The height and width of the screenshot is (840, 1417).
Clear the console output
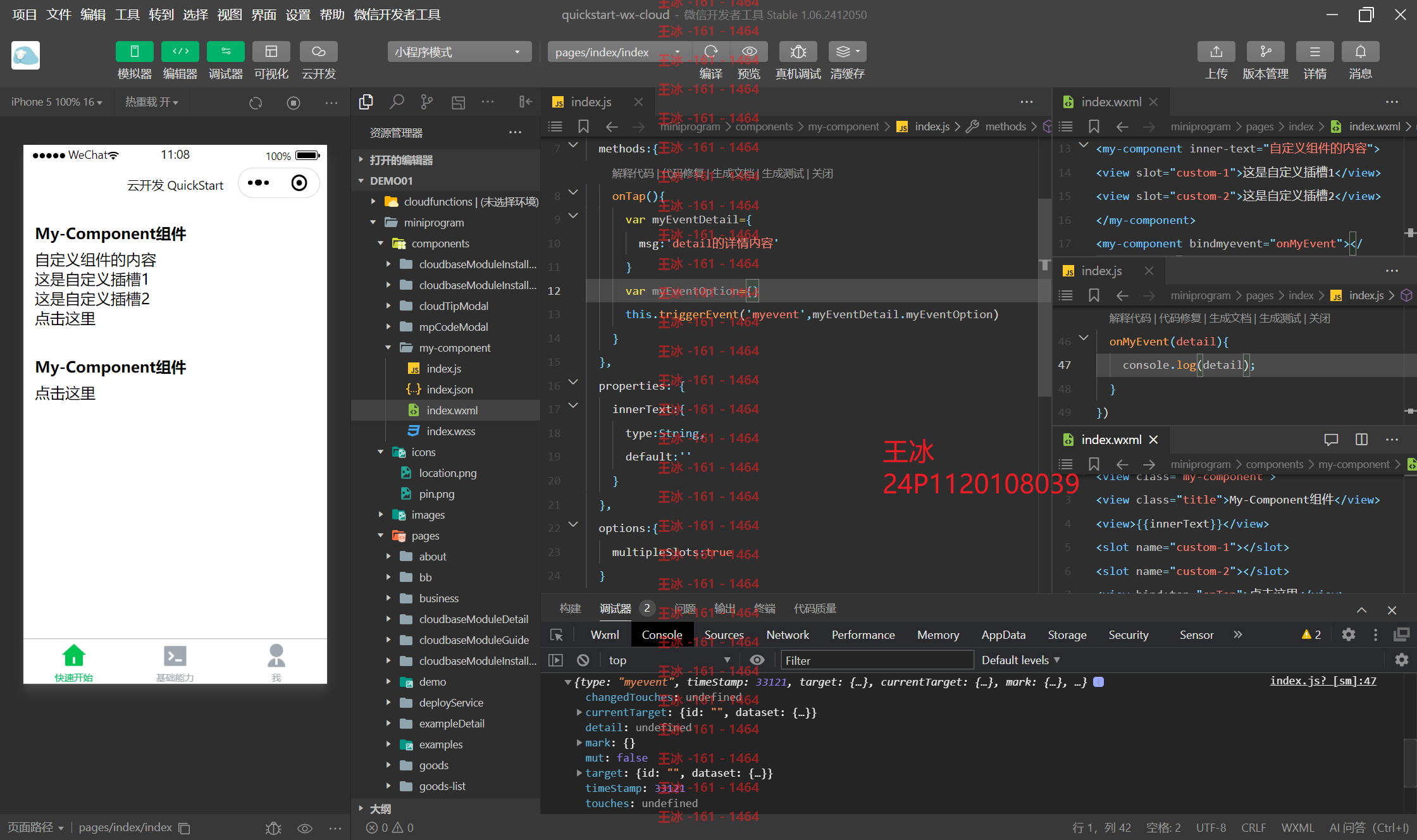pos(583,660)
